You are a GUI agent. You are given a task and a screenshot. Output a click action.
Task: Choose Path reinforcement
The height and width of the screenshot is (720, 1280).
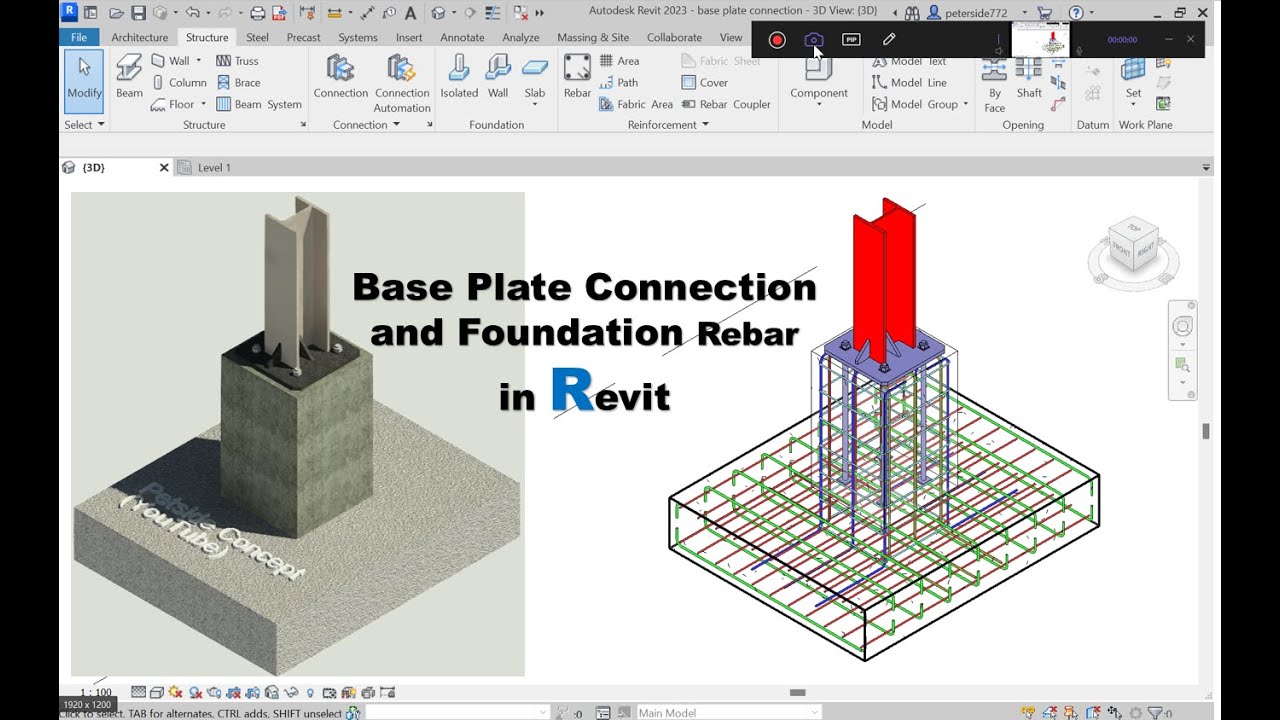coord(618,83)
